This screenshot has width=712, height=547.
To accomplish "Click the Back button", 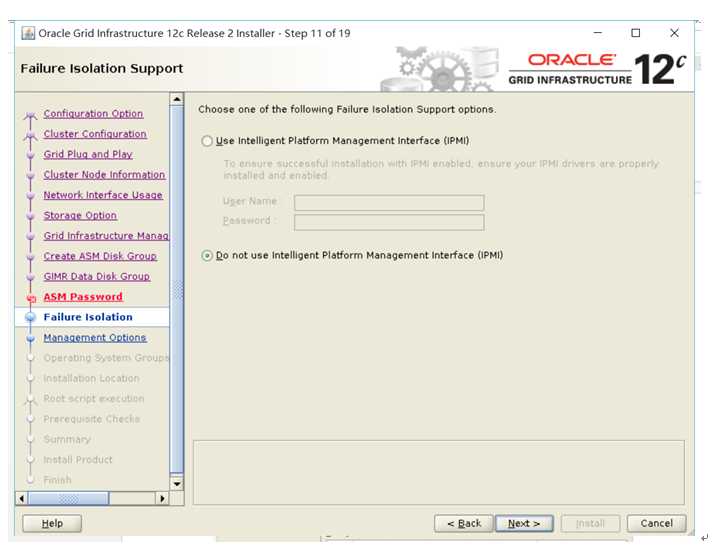I will pyautogui.click(x=464, y=523).
